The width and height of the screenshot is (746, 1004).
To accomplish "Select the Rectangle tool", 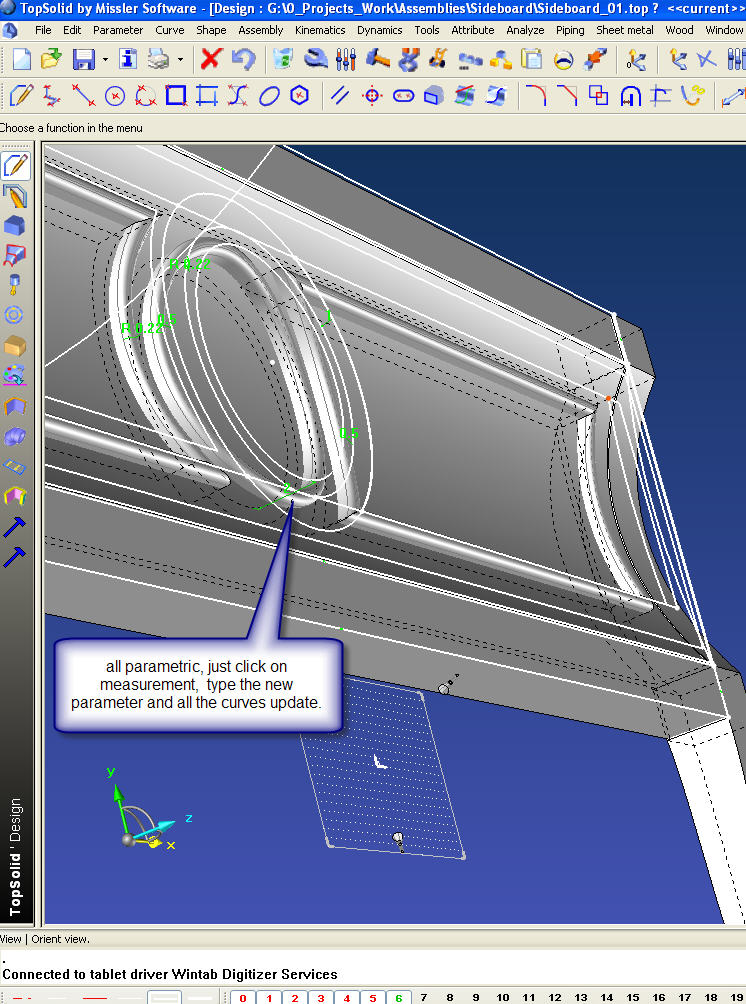I will pyautogui.click(x=176, y=95).
